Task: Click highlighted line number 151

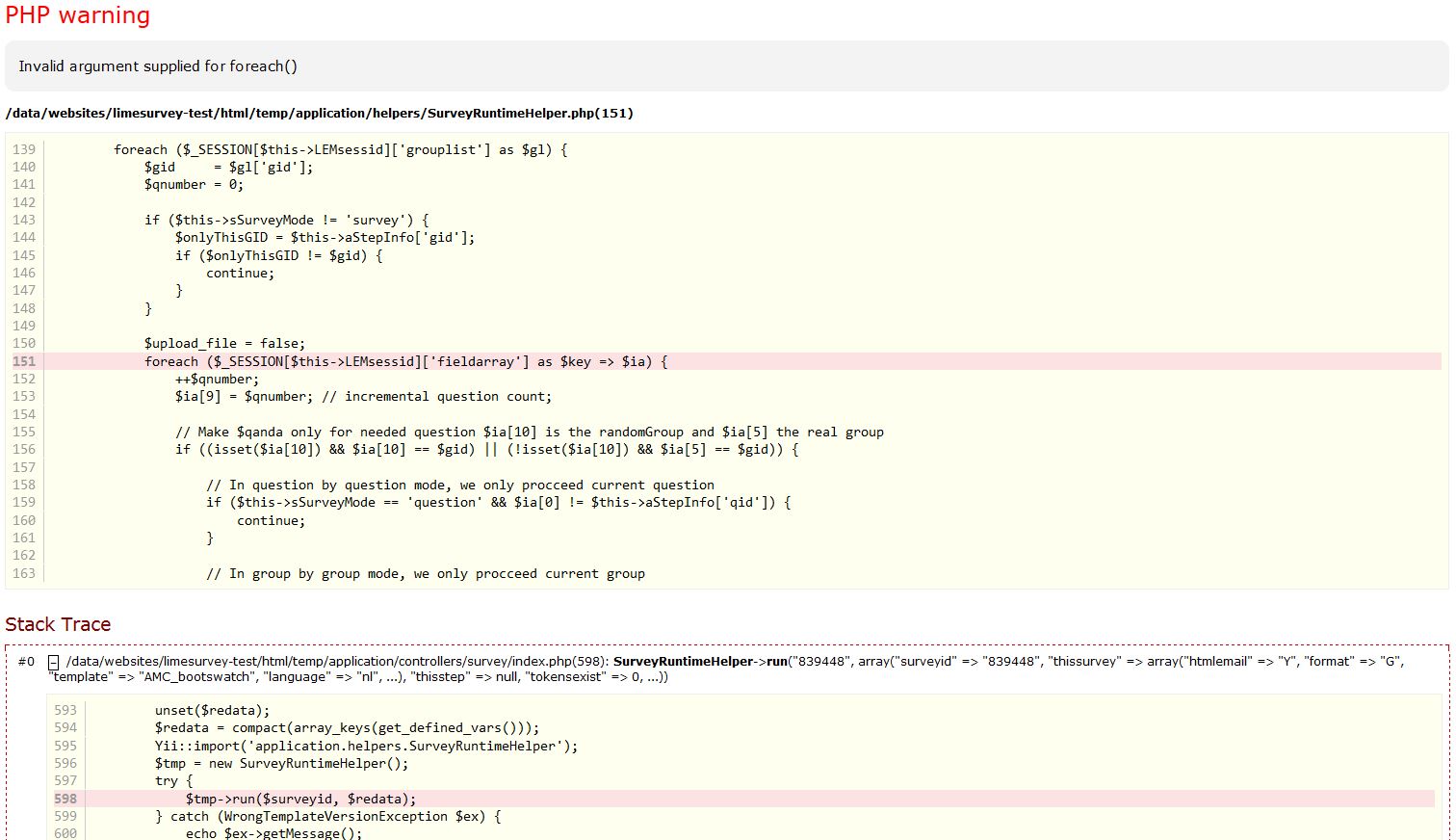Action: pyautogui.click(x=24, y=361)
